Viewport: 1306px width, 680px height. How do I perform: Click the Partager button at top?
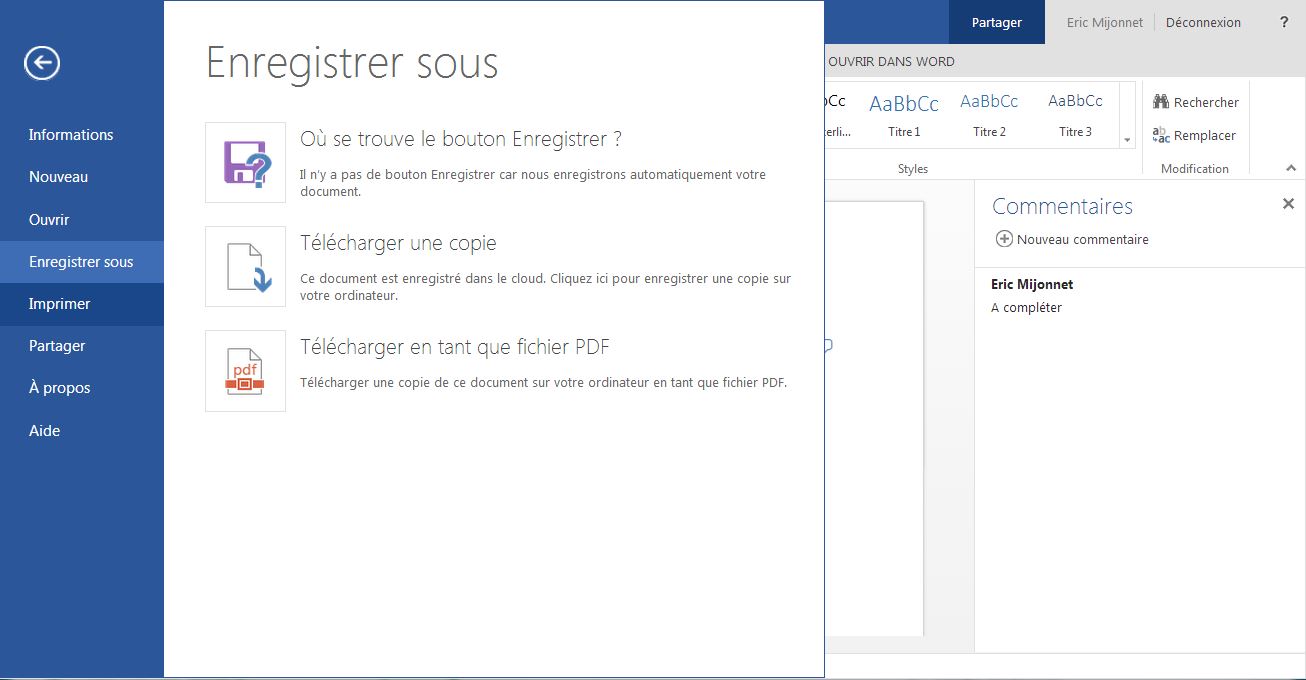(x=996, y=22)
